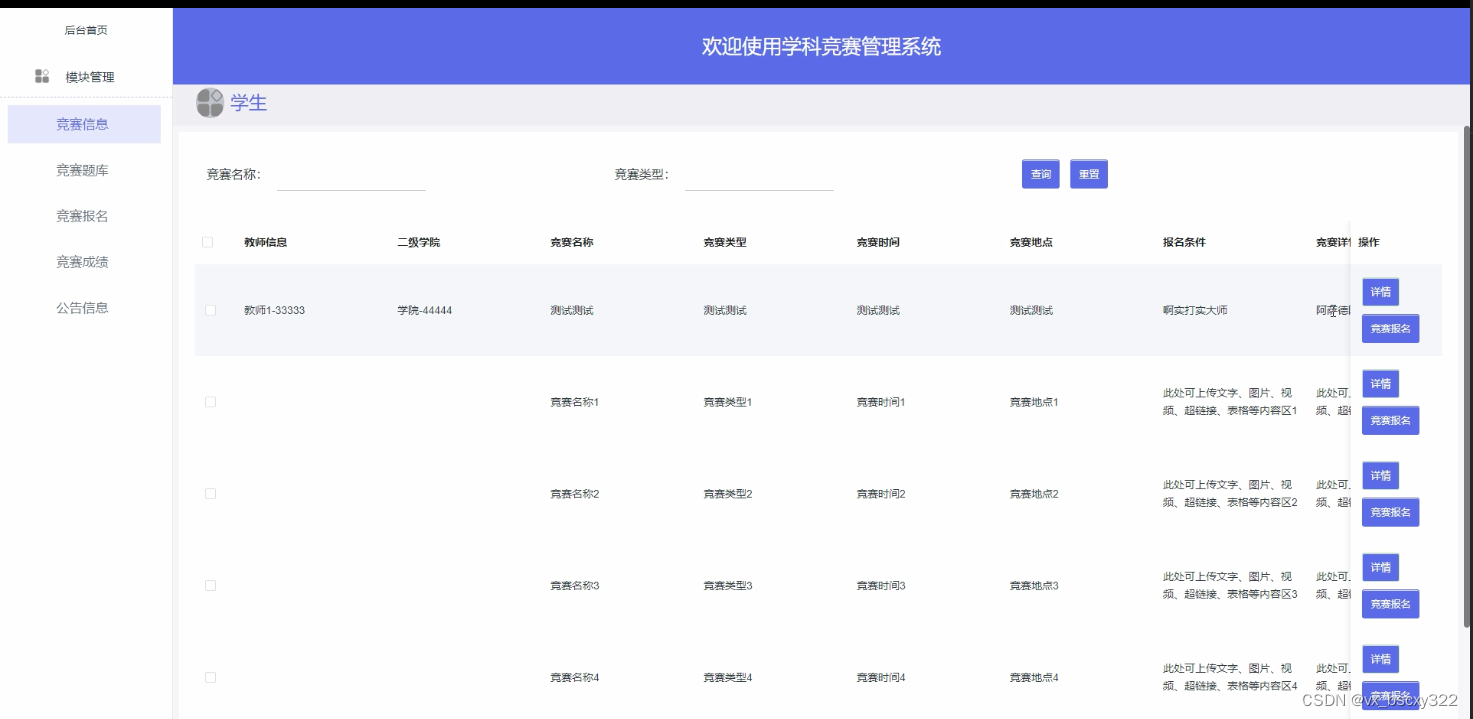
Task: Go to 竞赛报名 in the sidebar
Action: click(83, 216)
